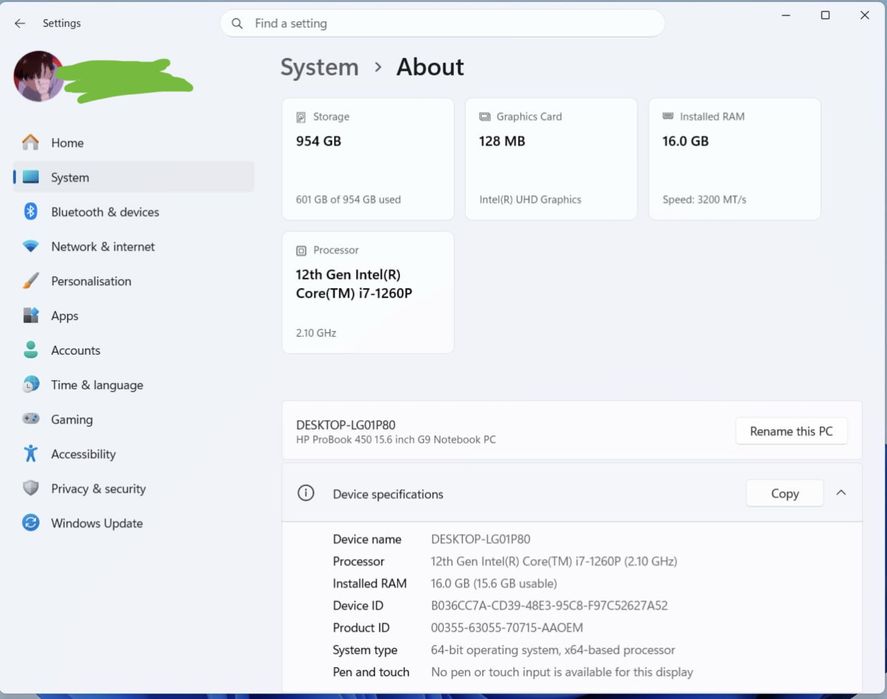This screenshot has width=887, height=699.
Task: Click the Device ID value
Action: click(x=549, y=606)
